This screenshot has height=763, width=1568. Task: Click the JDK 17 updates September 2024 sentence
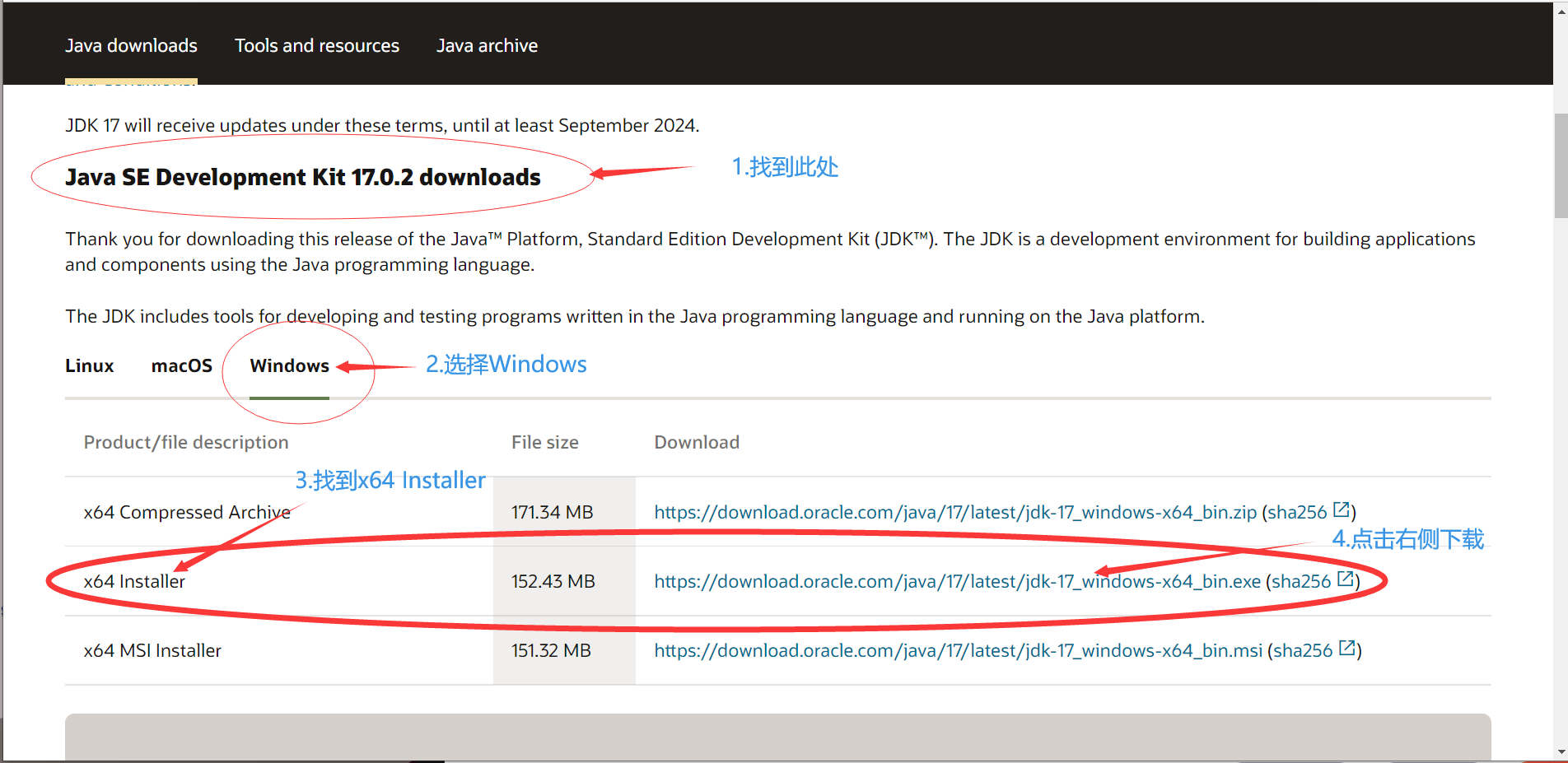click(x=382, y=125)
